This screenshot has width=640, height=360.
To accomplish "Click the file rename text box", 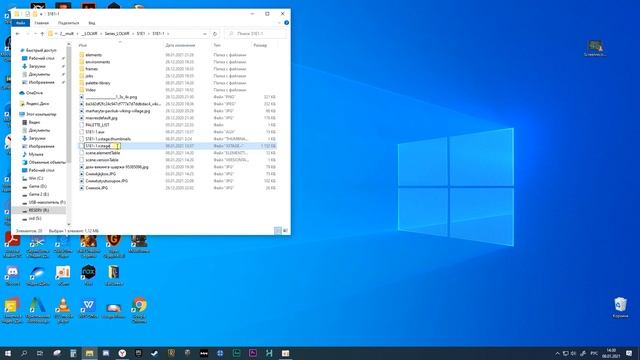I will click(102, 146).
